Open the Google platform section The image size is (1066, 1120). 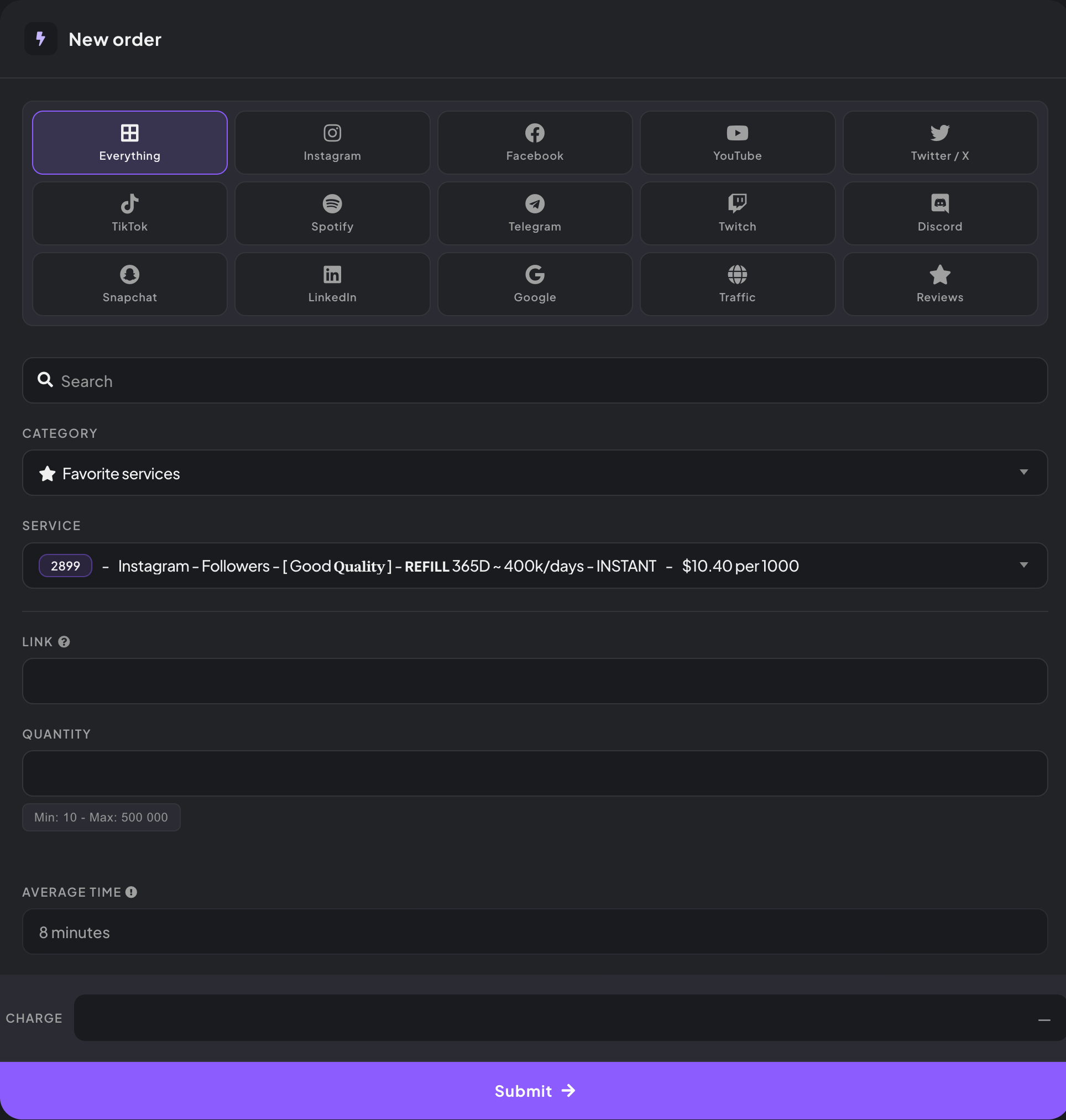click(x=534, y=284)
